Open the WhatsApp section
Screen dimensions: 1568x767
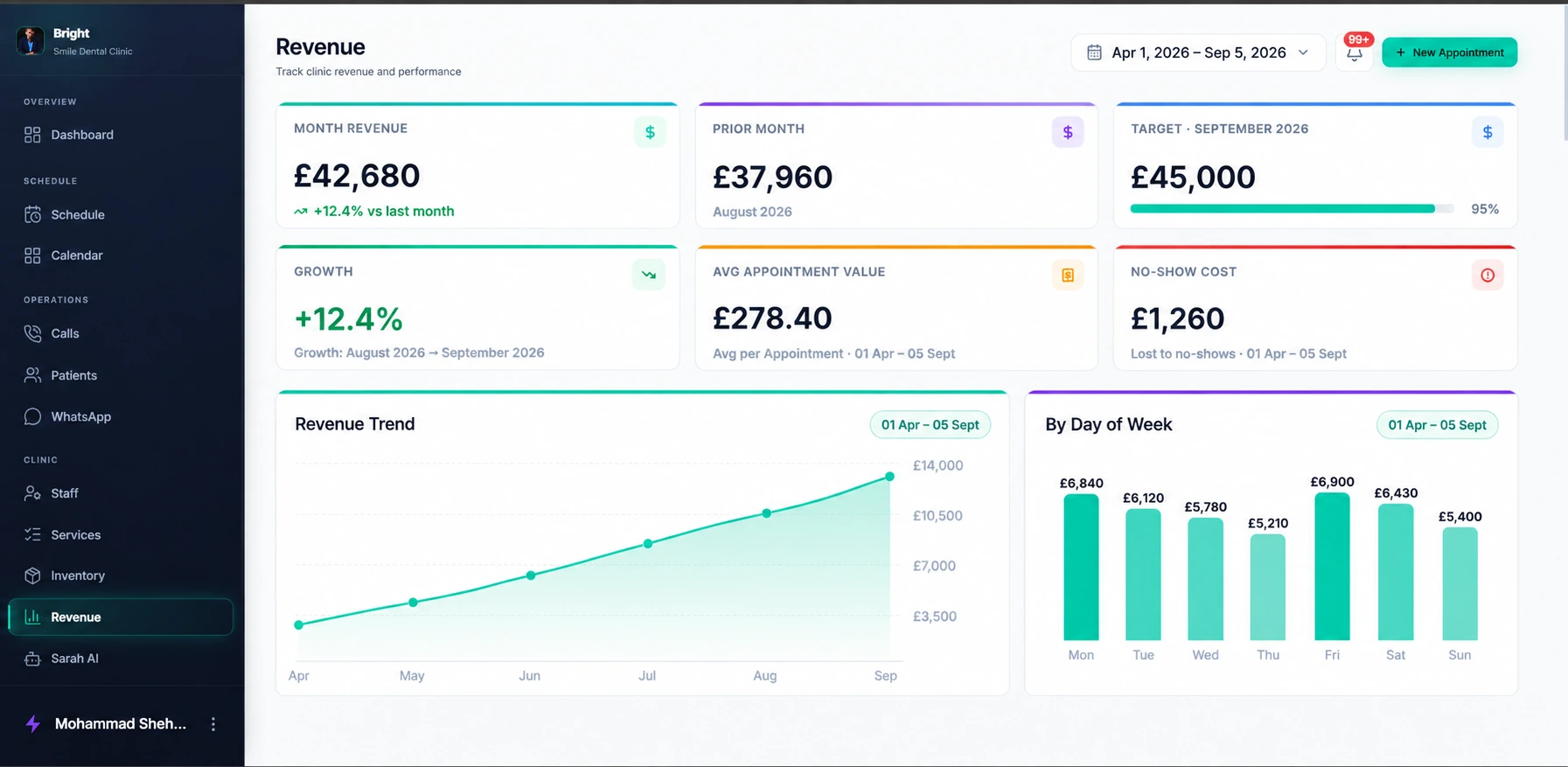coord(121,416)
